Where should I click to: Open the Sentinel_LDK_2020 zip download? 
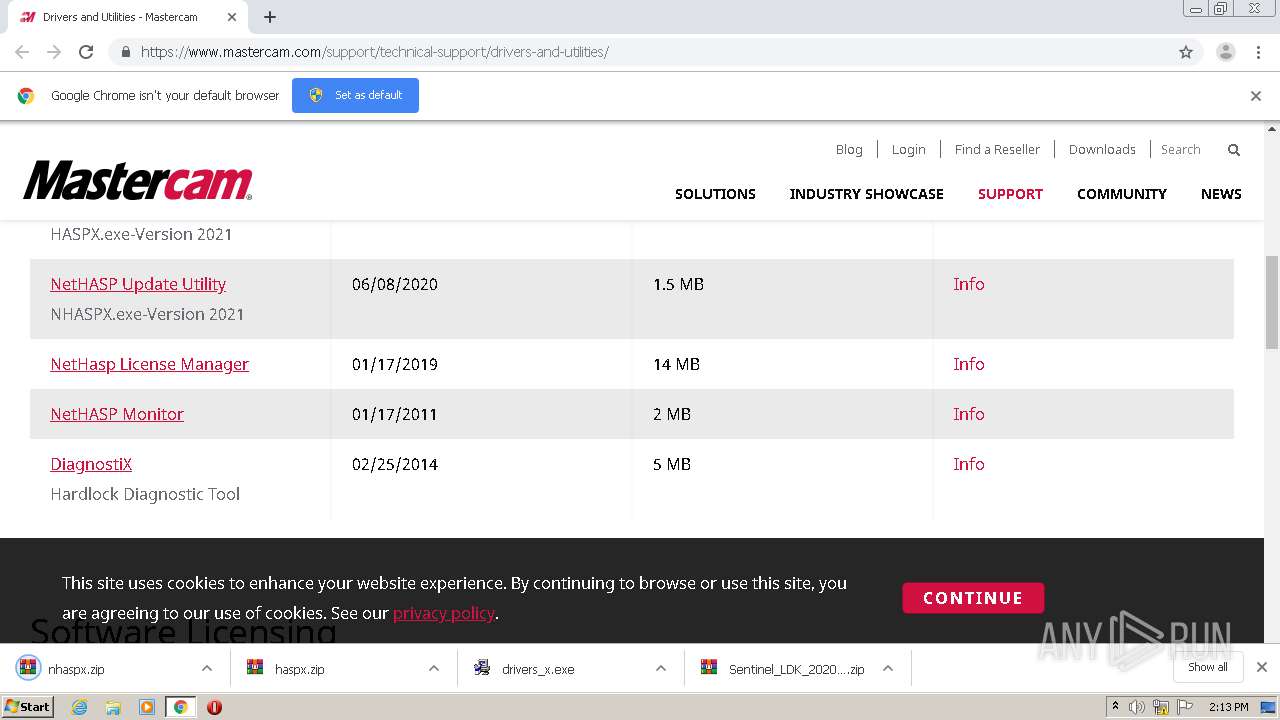pos(796,669)
